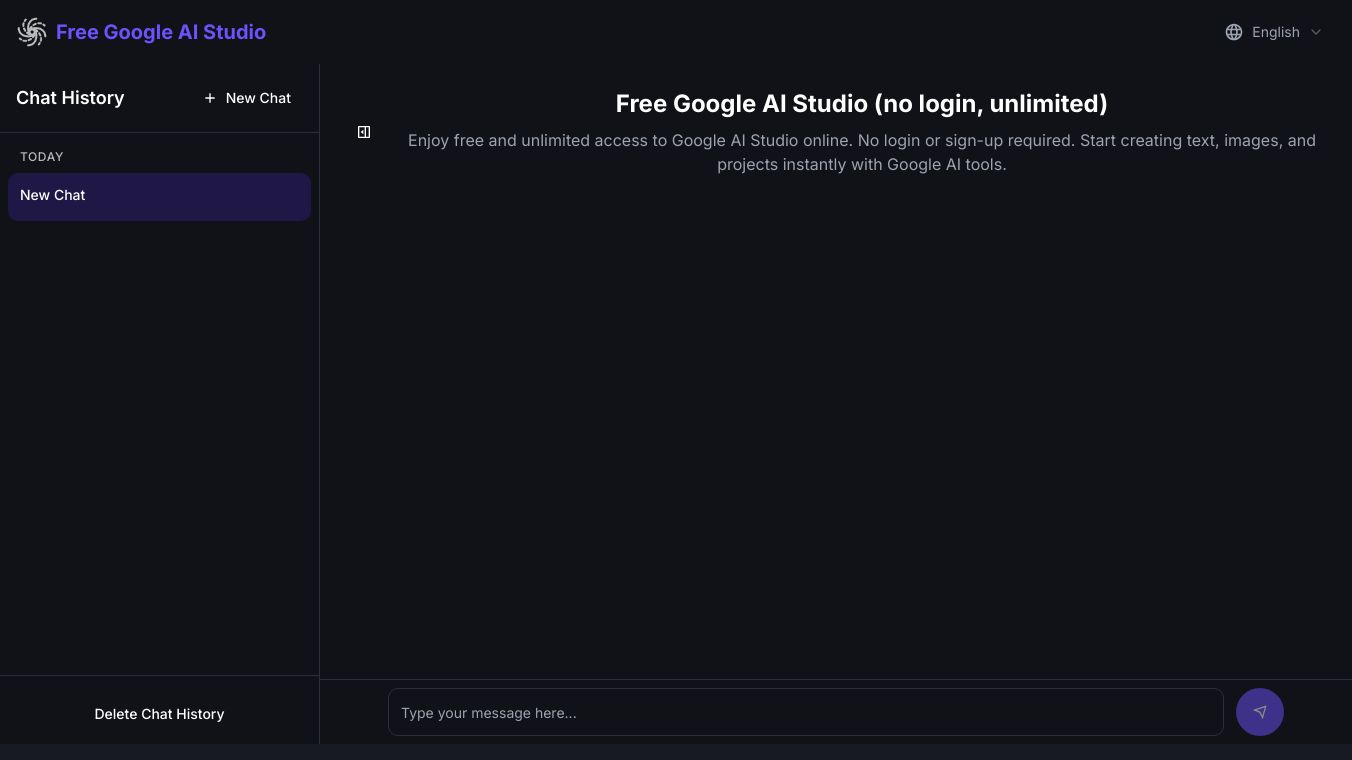
Task: Click the globe language icon
Action: tap(1234, 32)
